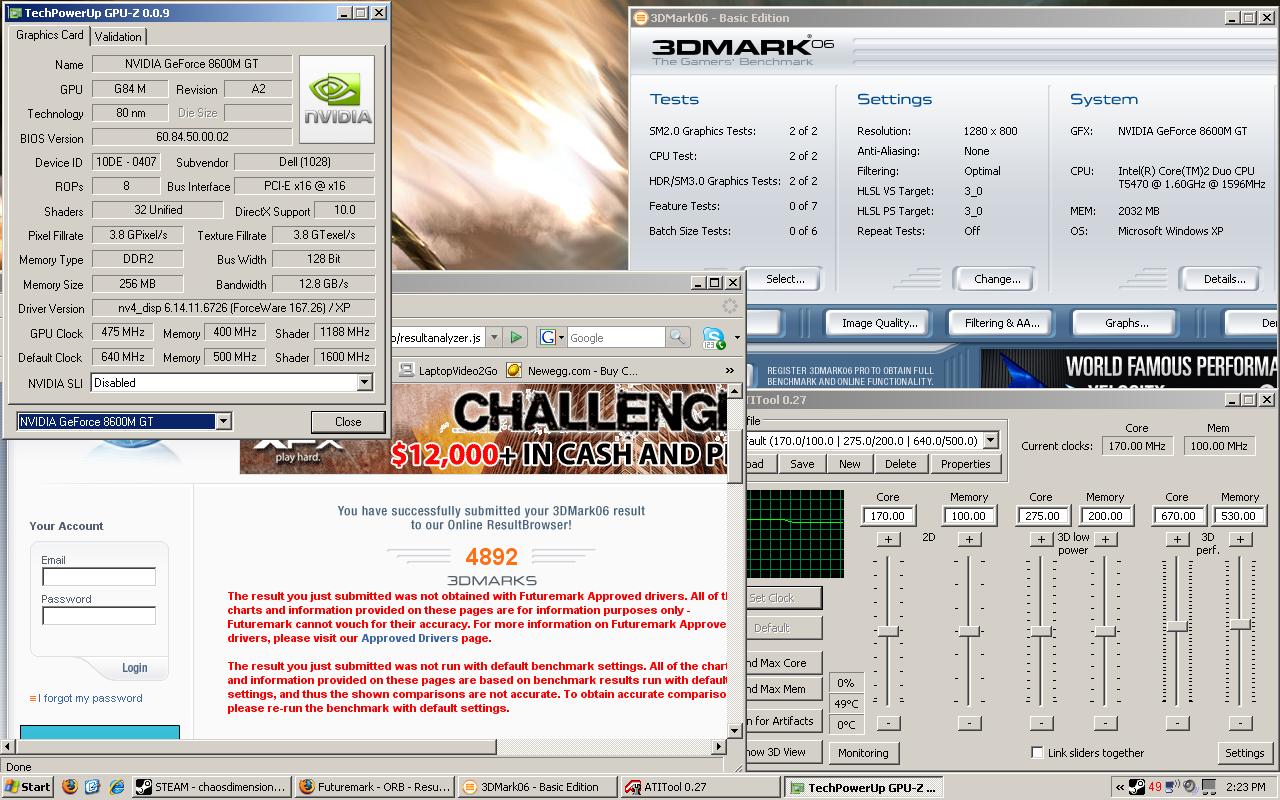Expand the bookmarks toolbar overflow chevron
Image resolution: width=1280 pixels, height=800 pixels.
point(730,370)
